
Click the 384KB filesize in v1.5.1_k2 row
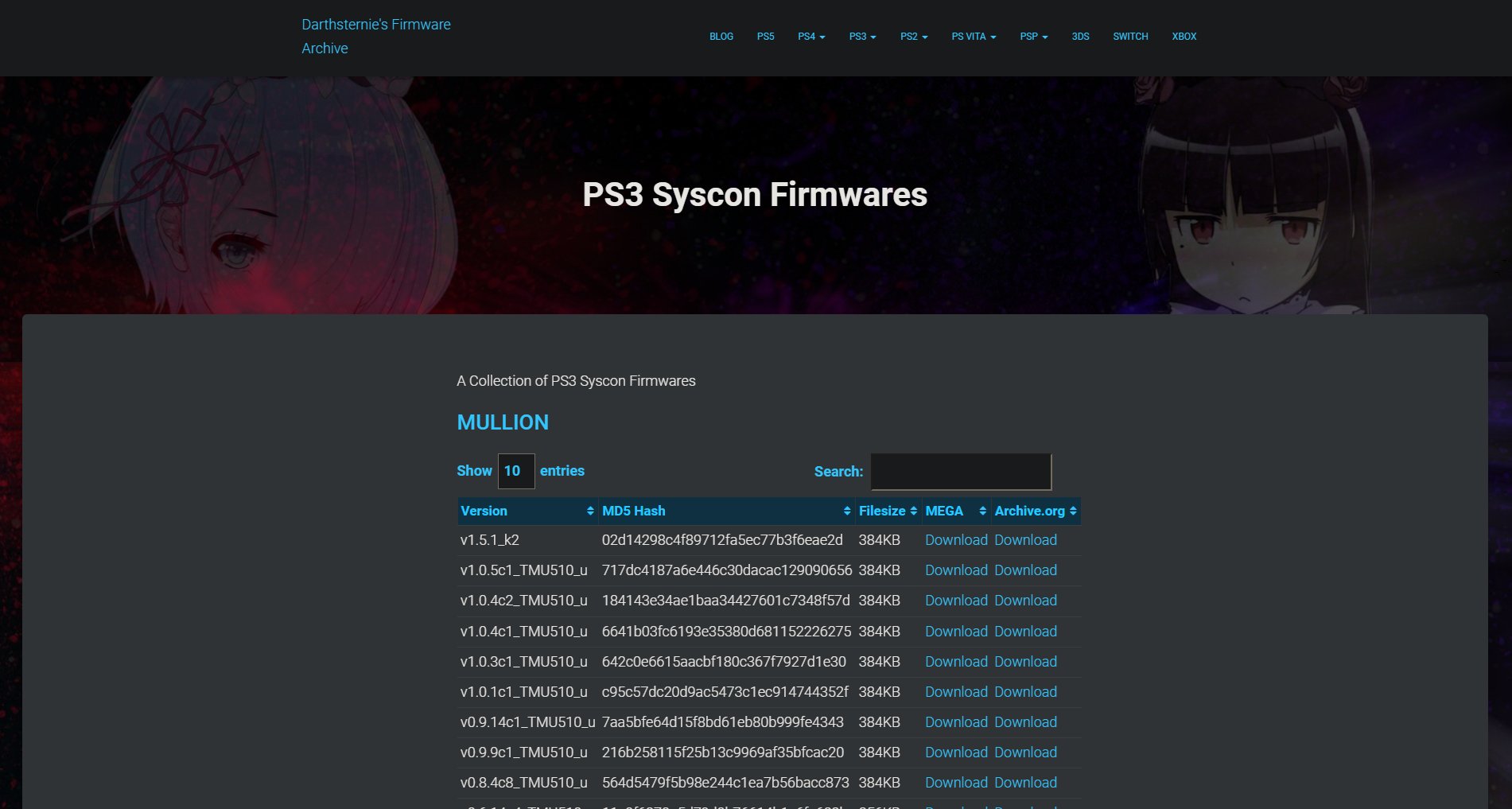(x=879, y=540)
